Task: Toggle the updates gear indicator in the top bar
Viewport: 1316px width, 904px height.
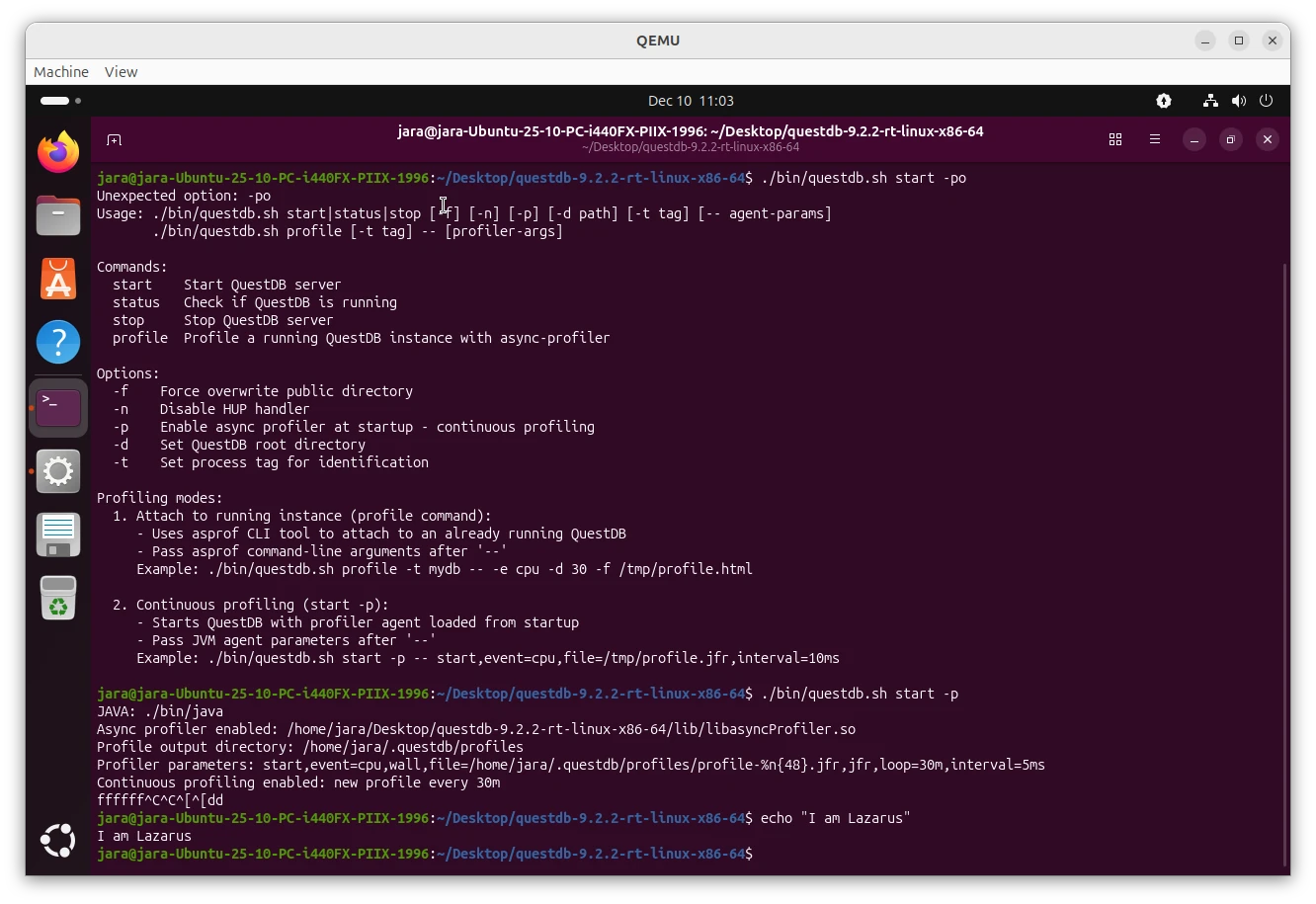Action: click(x=1163, y=101)
